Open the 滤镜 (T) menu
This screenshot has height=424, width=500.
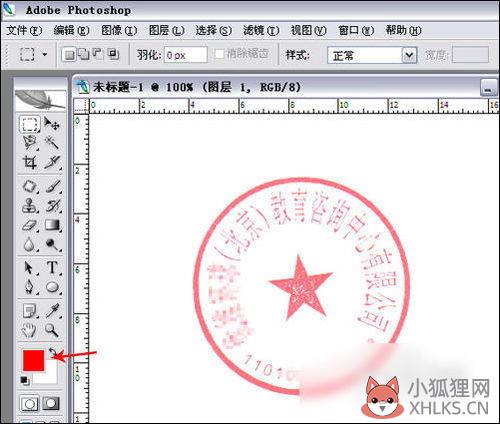261,31
